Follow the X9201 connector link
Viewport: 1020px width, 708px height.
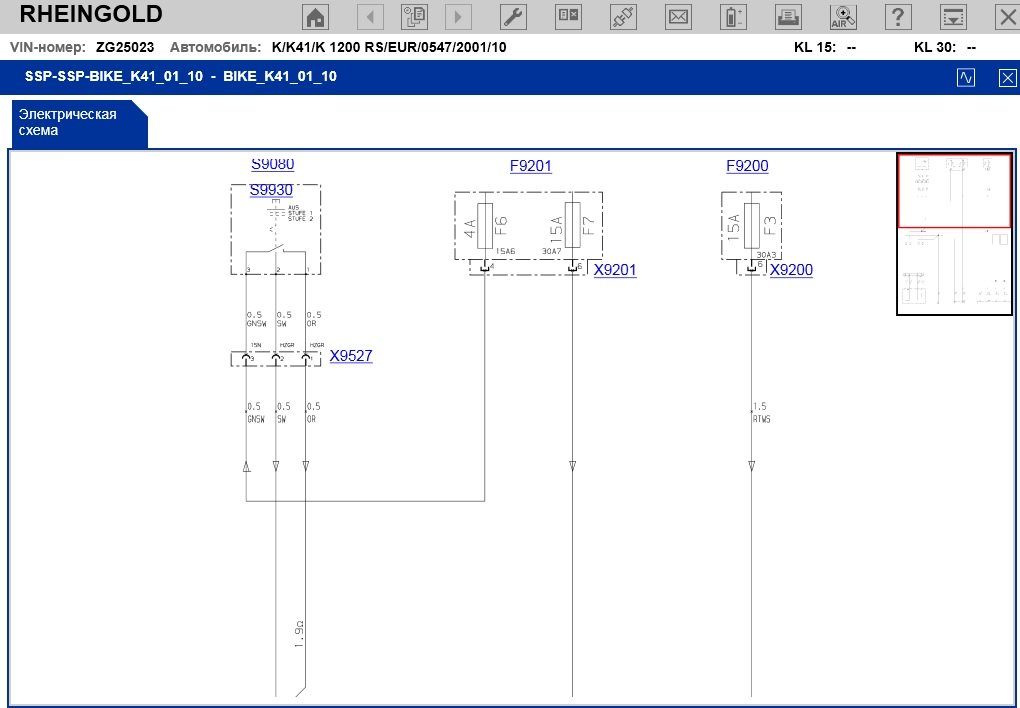pos(614,270)
